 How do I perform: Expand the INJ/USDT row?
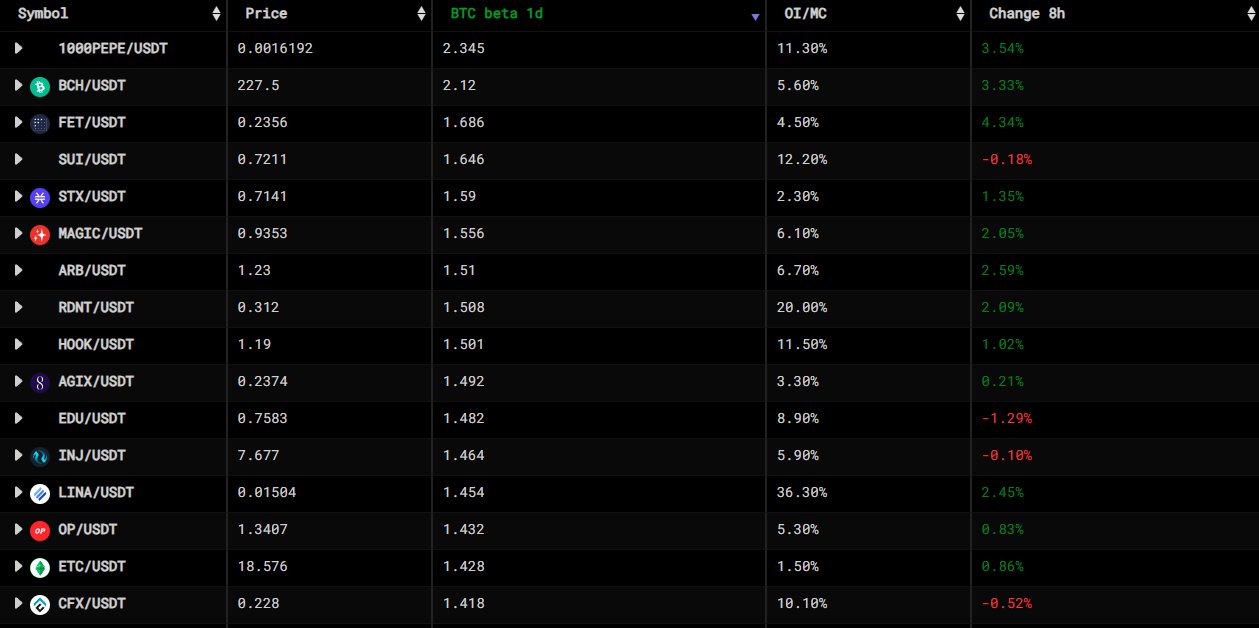tap(18, 455)
